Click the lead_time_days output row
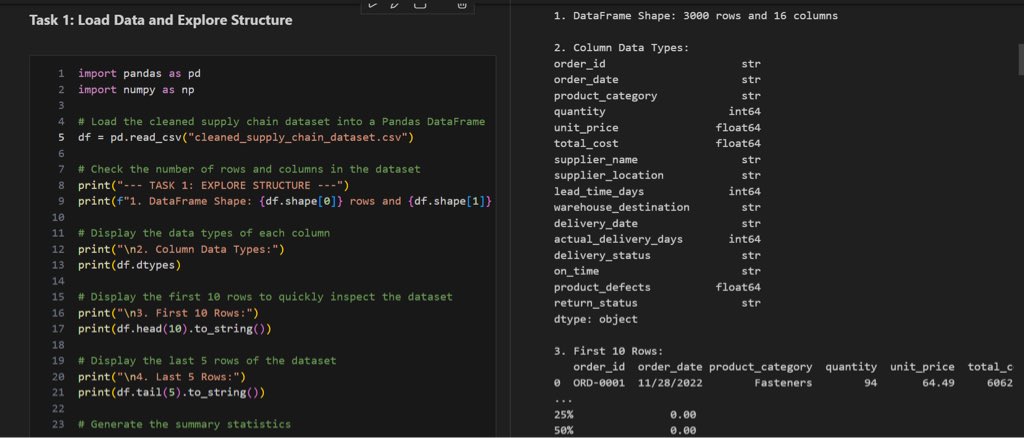1024x438 pixels. pyautogui.click(x=657, y=191)
